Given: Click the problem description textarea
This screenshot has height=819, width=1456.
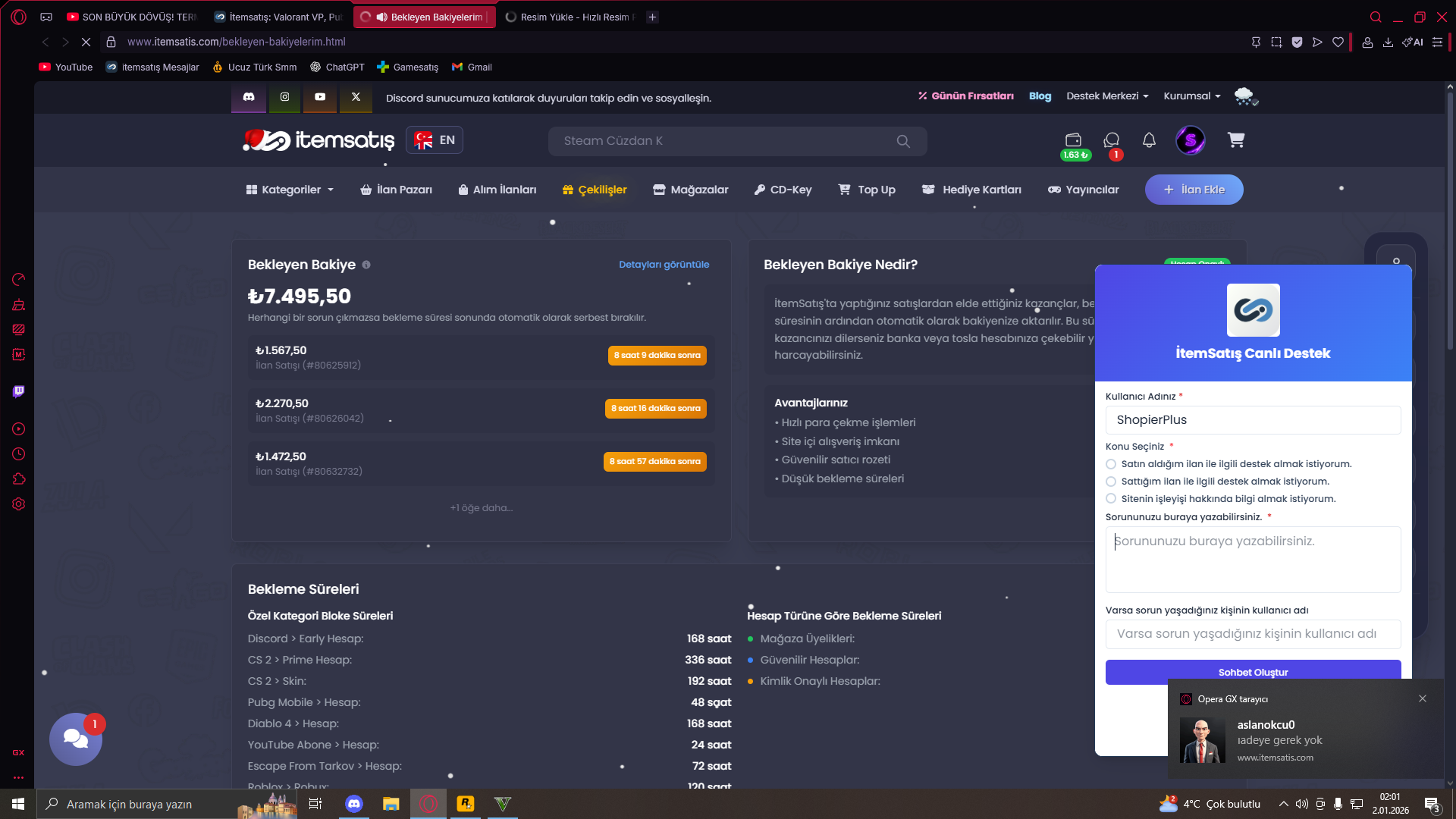Looking at the screenshot, I should click(1254, 560).
